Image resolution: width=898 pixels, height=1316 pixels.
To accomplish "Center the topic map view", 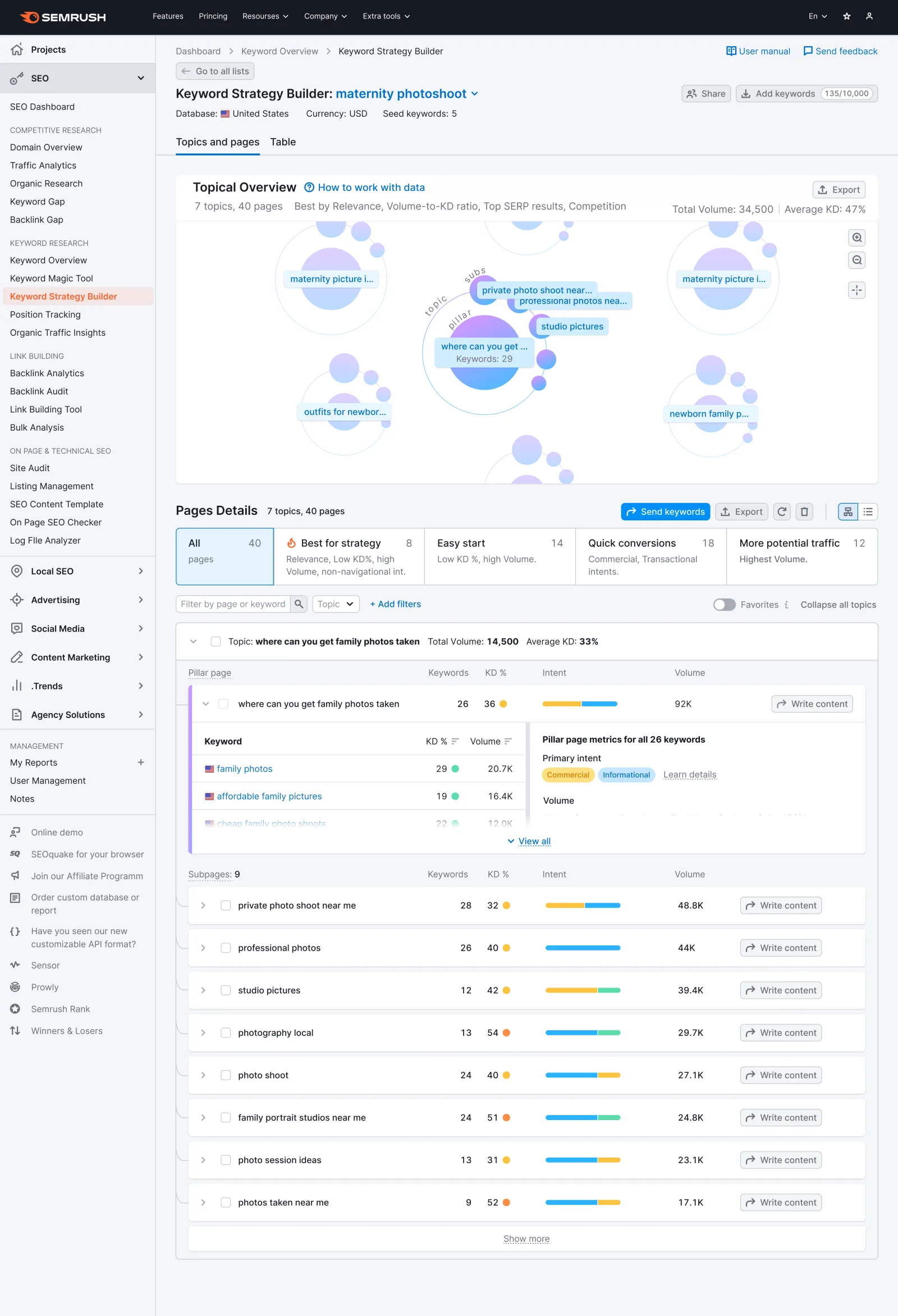I will tap(856, 290).
